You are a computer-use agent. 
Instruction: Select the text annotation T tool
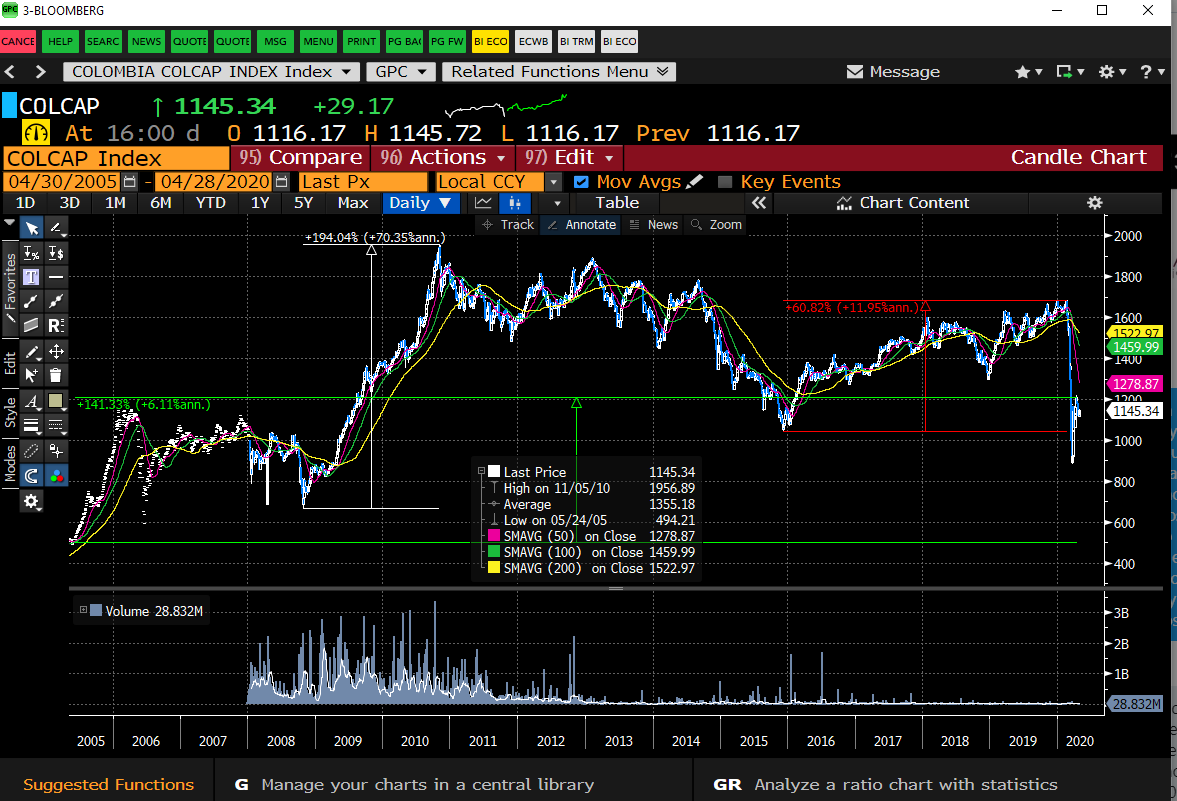click(32, 277)
